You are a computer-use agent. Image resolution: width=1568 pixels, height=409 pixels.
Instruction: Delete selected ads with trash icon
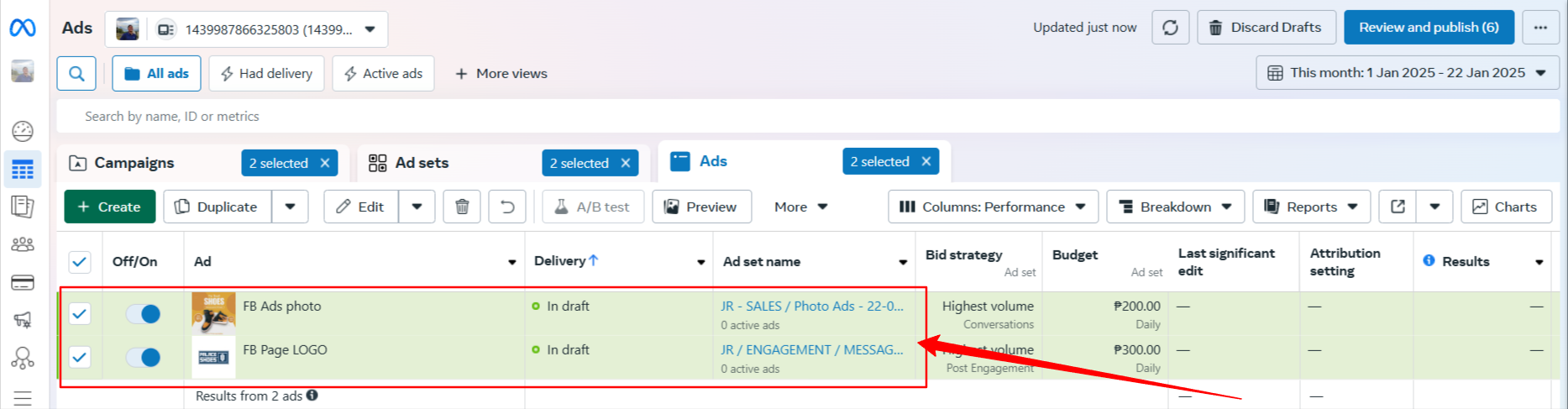click(462, 207)
